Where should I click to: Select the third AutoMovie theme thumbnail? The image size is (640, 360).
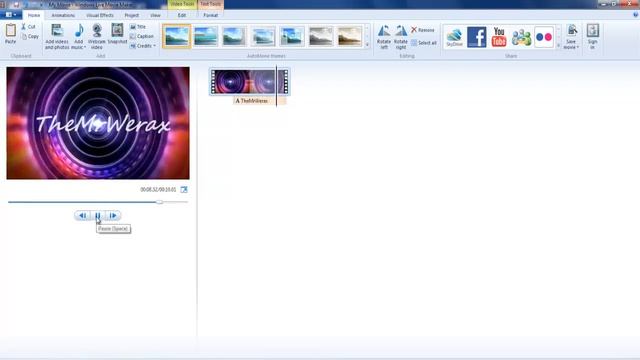tap(234, 36)
